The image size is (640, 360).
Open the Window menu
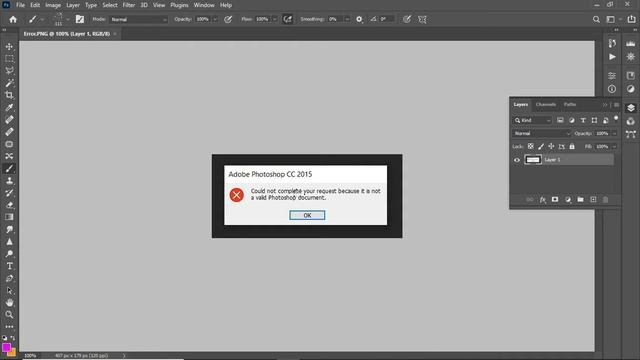pos(204,5)
